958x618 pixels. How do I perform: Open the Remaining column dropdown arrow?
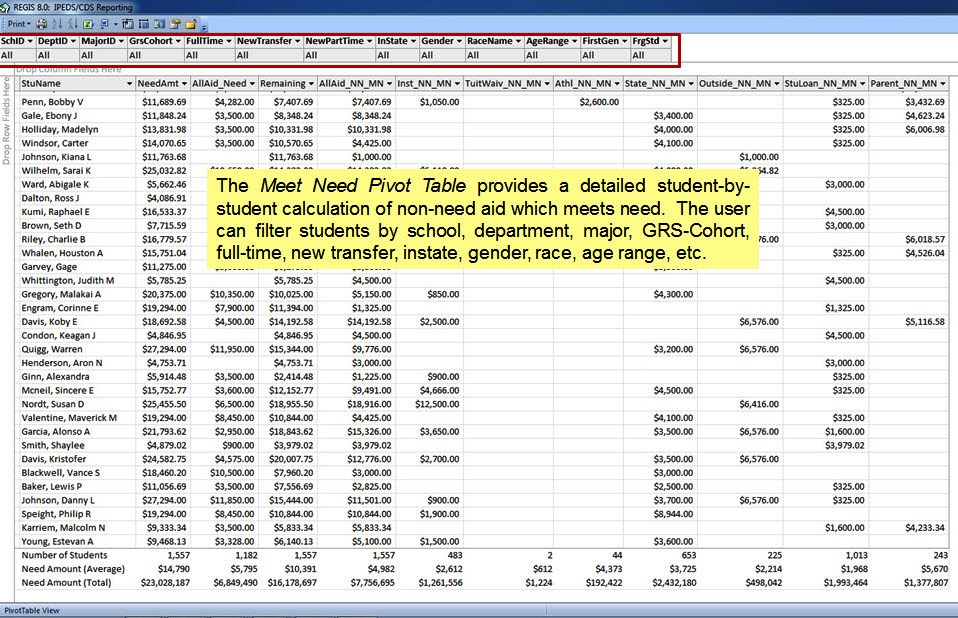pos(311,83)
